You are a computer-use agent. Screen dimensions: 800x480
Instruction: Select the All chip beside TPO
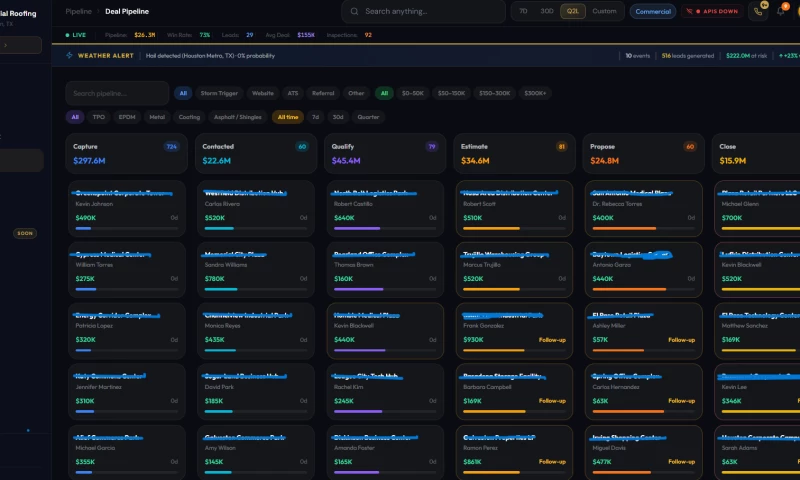pos(75,117)
